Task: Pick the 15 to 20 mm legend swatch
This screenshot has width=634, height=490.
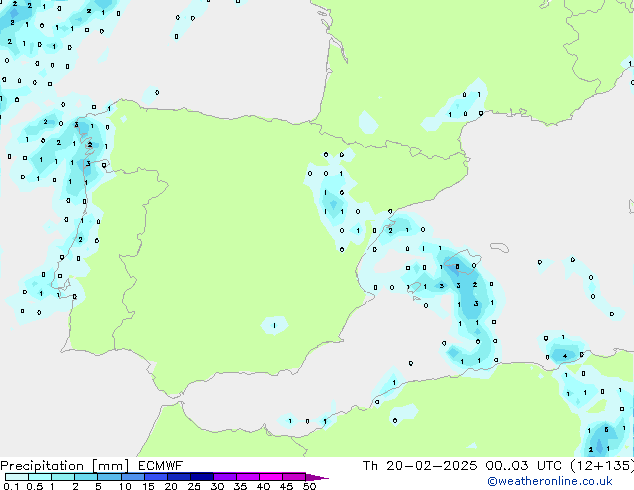Action: [155, 477]
